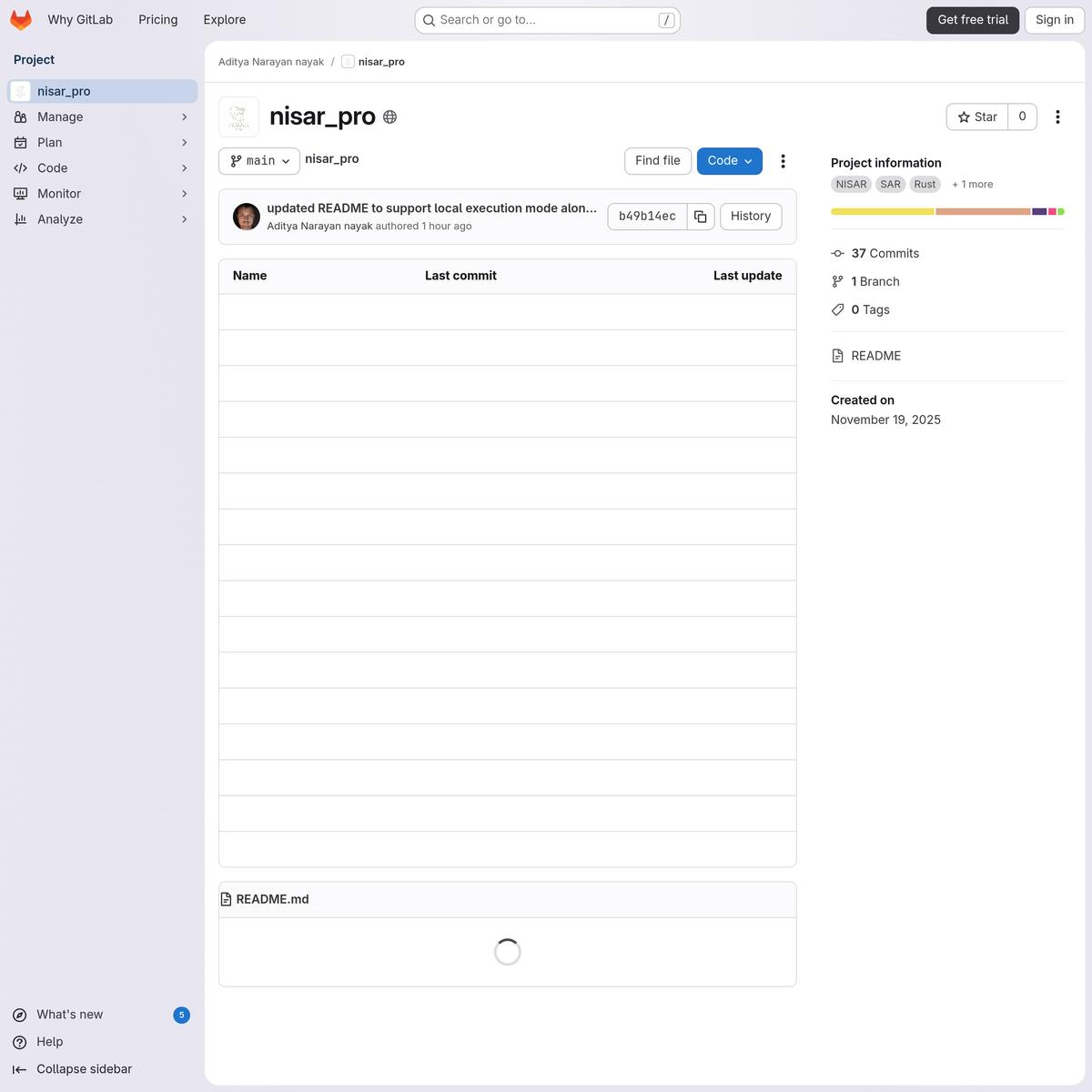This screenshot has height=1092, width=1092.
Task: Click the What's new compass icon
Action: coord(20,1015)
